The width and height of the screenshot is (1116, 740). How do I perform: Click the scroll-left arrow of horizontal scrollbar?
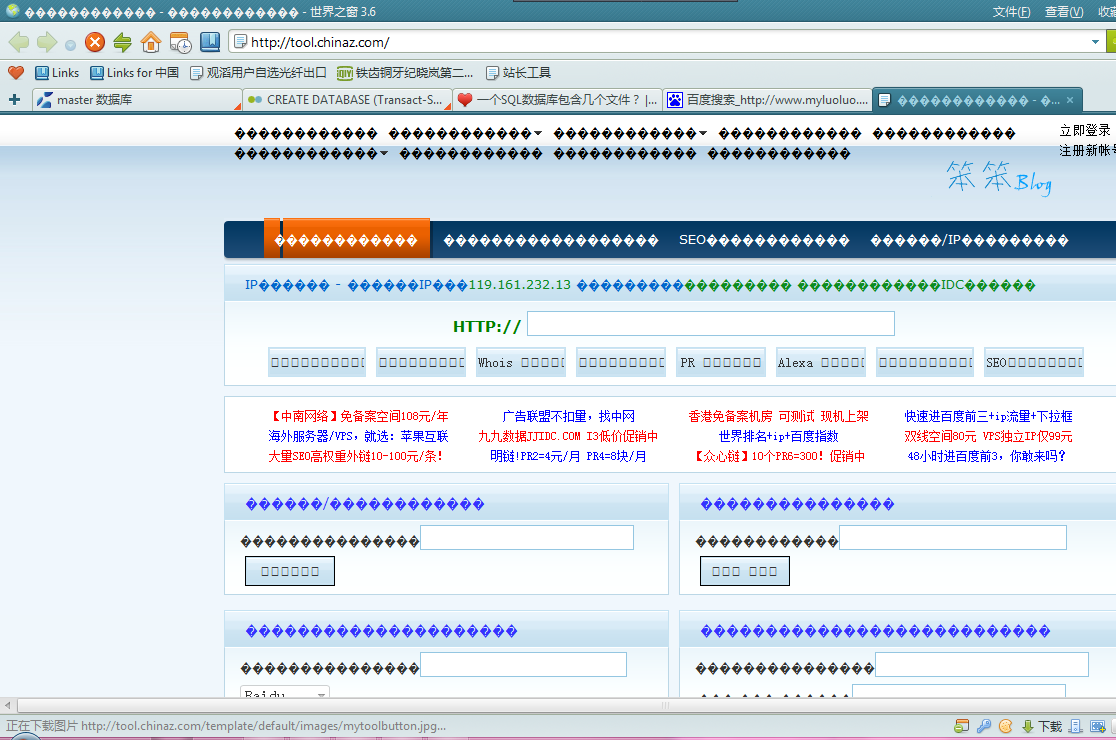(8, 705)
